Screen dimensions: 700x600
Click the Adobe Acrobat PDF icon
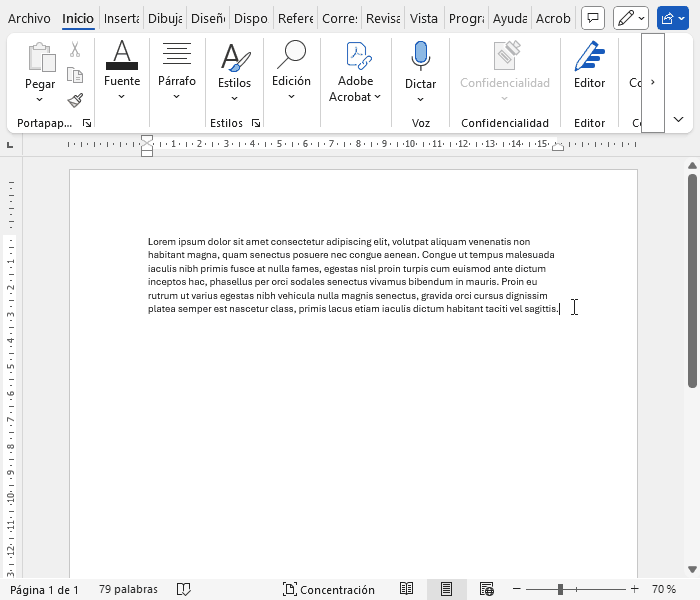point(355,56)
